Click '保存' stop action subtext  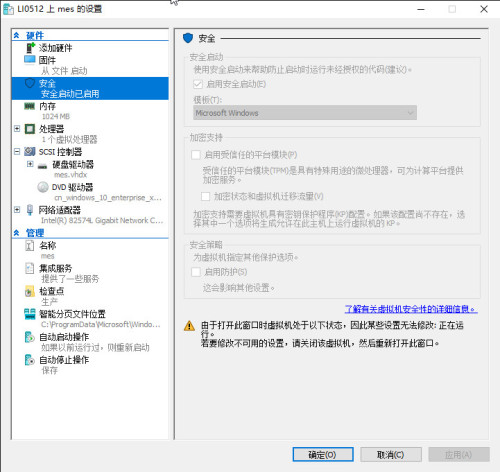pos(49,370)
